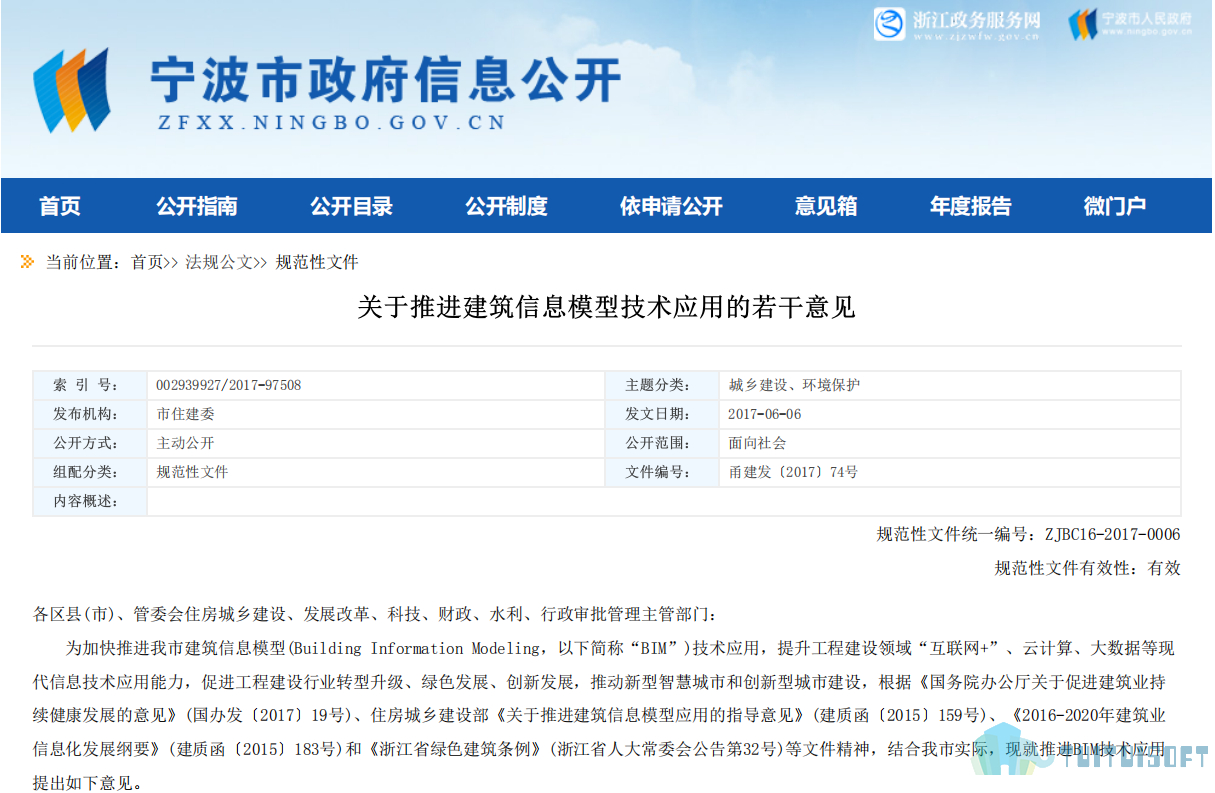This screenshot has width=1215, height=793.
Task: Click the 内容概述 label cell
Action: (x=89, y=501)
